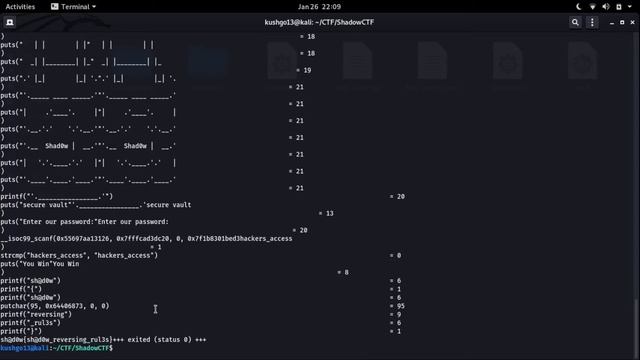Open a new terminal tab button

(x=10, y=22)
